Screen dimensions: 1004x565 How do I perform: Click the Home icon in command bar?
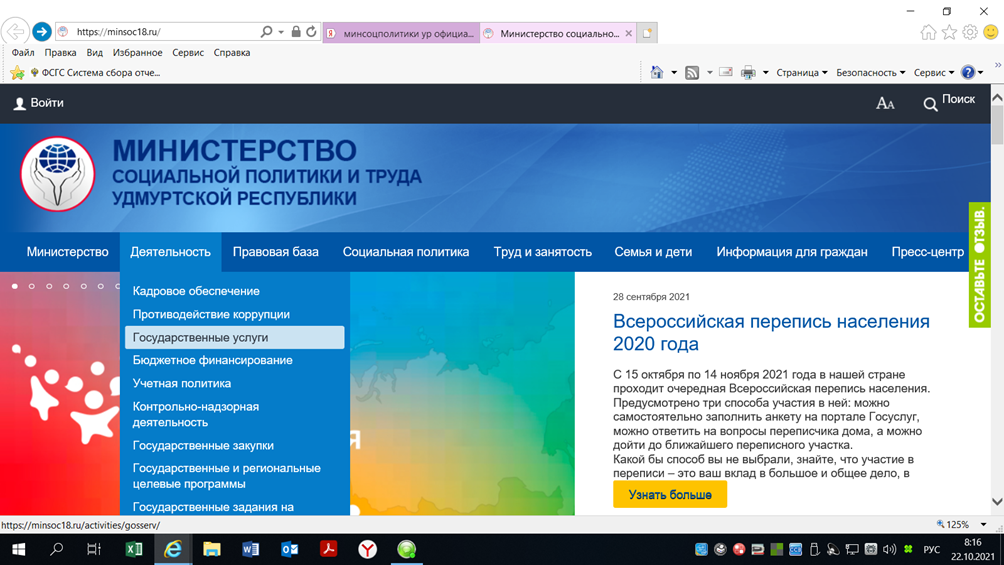pyautogui.click(x=657, y=72)
